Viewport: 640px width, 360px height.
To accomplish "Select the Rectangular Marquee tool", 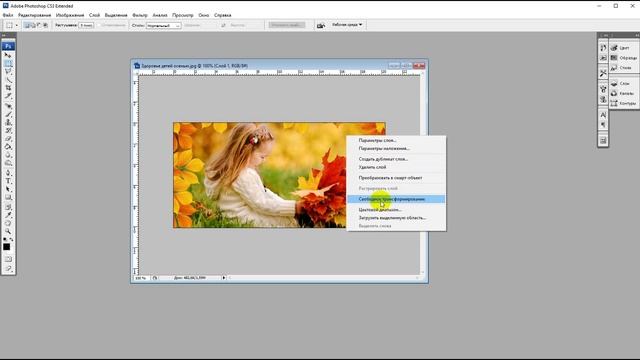I will point(8,64).
